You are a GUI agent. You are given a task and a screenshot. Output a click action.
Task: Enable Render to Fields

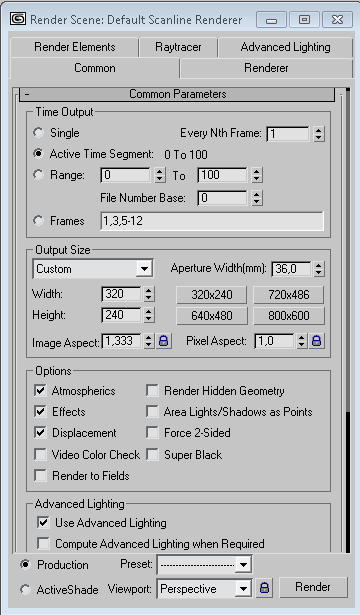click(40, 475)
